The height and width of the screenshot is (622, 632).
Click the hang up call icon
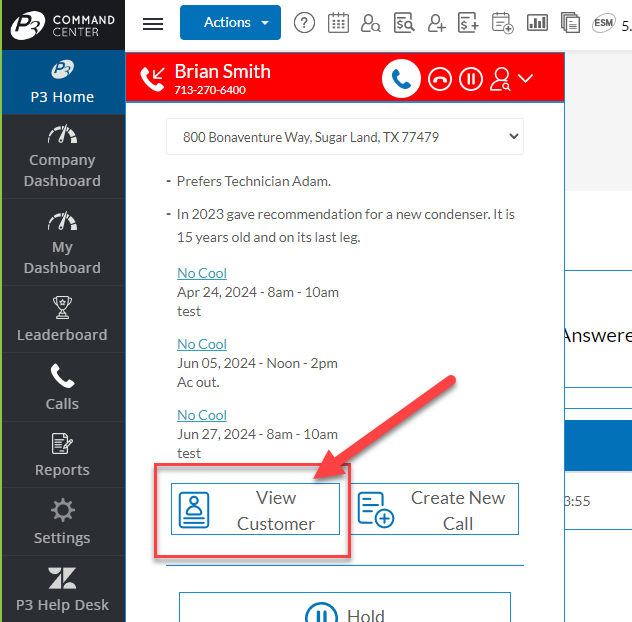click(440, 79)
